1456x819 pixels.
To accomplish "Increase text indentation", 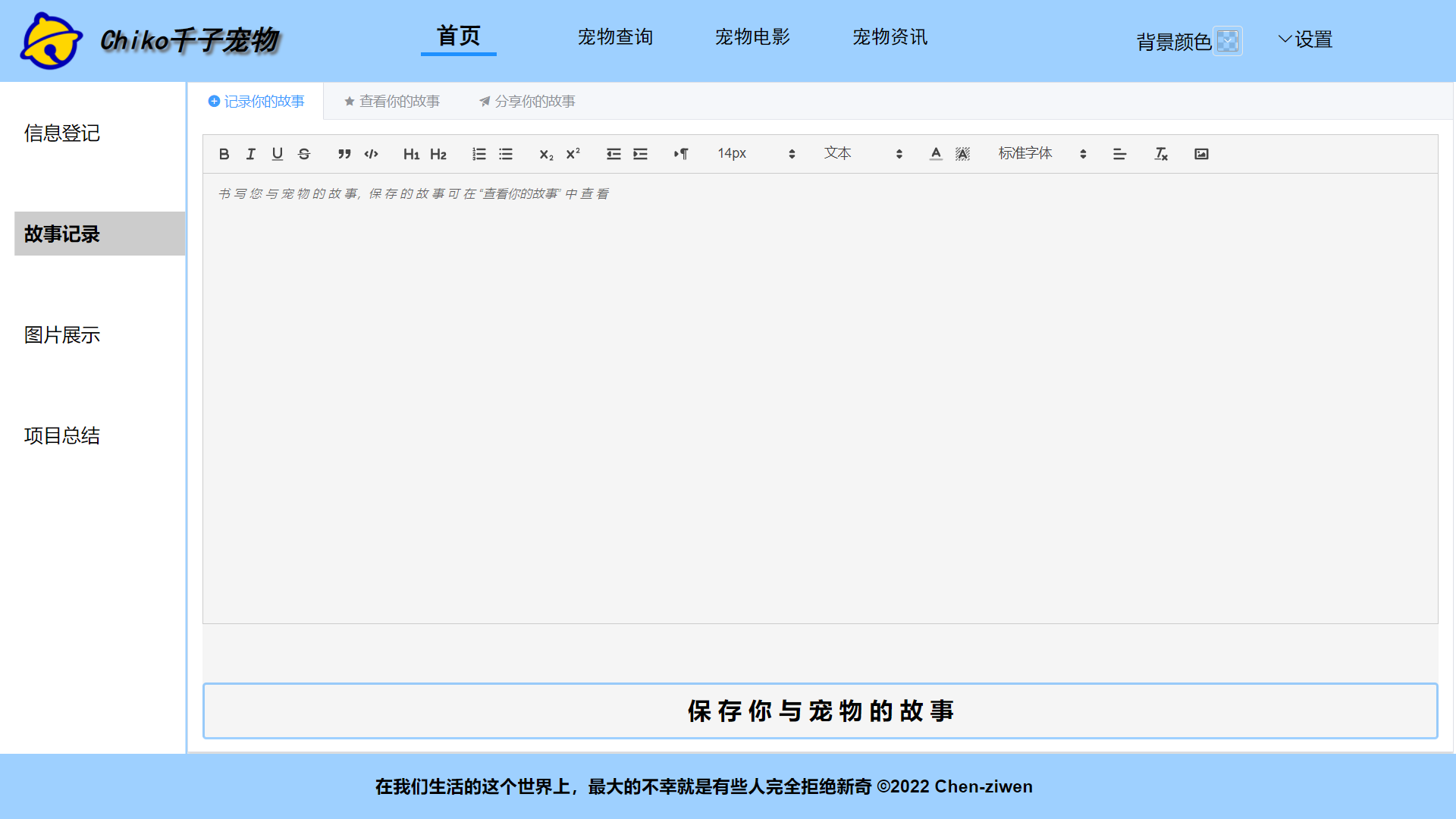I will tap(640, 154).
